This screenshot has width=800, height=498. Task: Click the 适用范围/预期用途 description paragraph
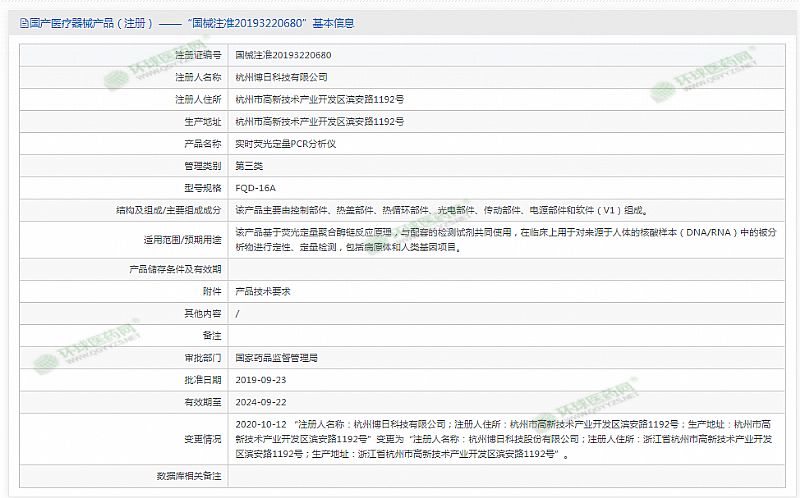[505, 239]
